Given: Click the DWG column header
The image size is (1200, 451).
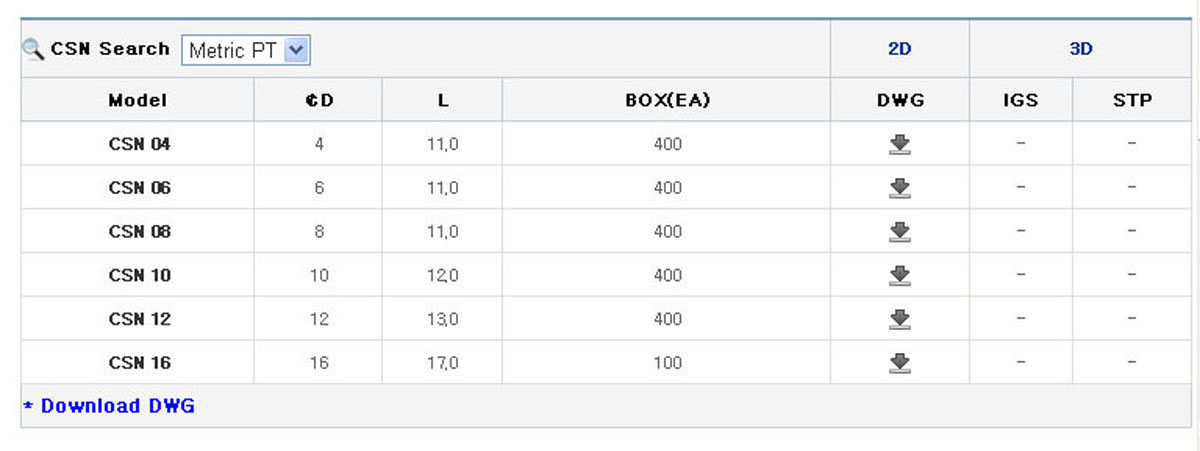Looking at the screenshot, I should (900, 100).
